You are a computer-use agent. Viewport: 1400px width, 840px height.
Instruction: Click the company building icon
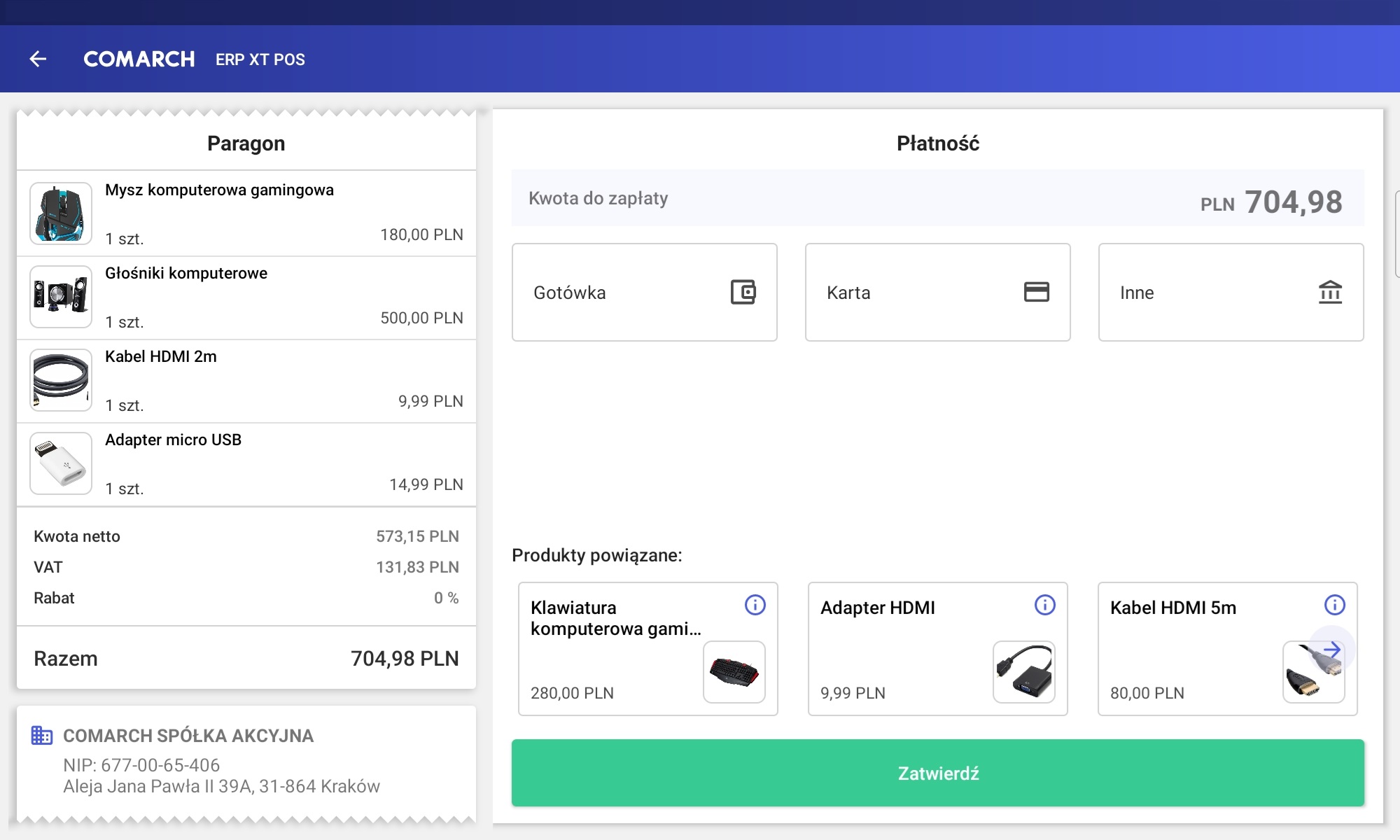point(42,735)
